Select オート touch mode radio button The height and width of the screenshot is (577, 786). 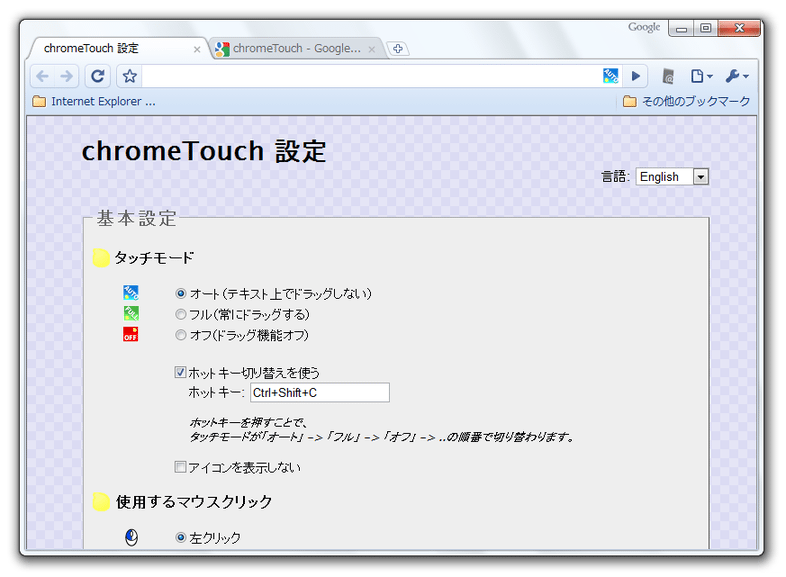coord(180,293)
